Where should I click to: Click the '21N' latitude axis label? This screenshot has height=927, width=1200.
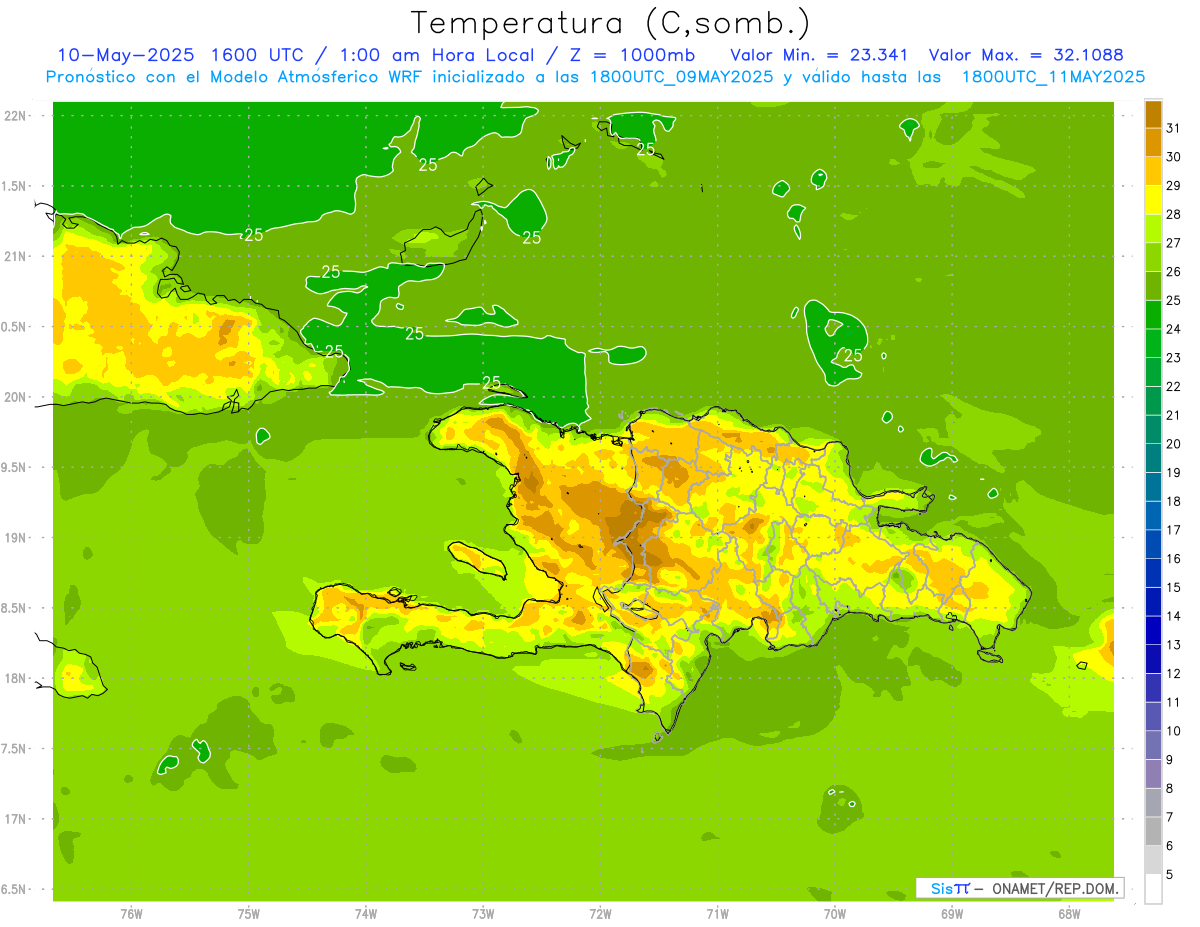(16, 256)
